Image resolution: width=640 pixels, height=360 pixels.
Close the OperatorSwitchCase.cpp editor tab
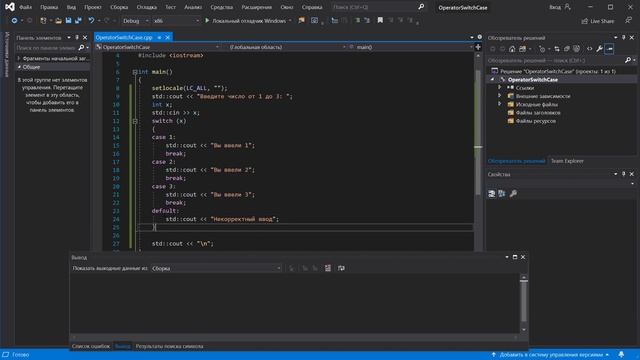(x=167, y=38)
